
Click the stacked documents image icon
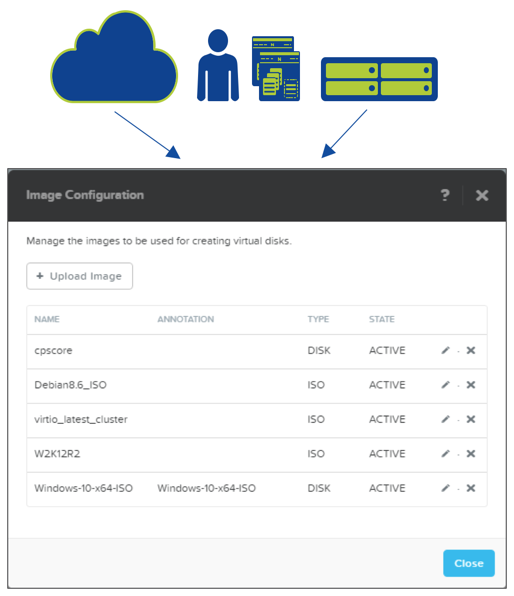point(276,69)
